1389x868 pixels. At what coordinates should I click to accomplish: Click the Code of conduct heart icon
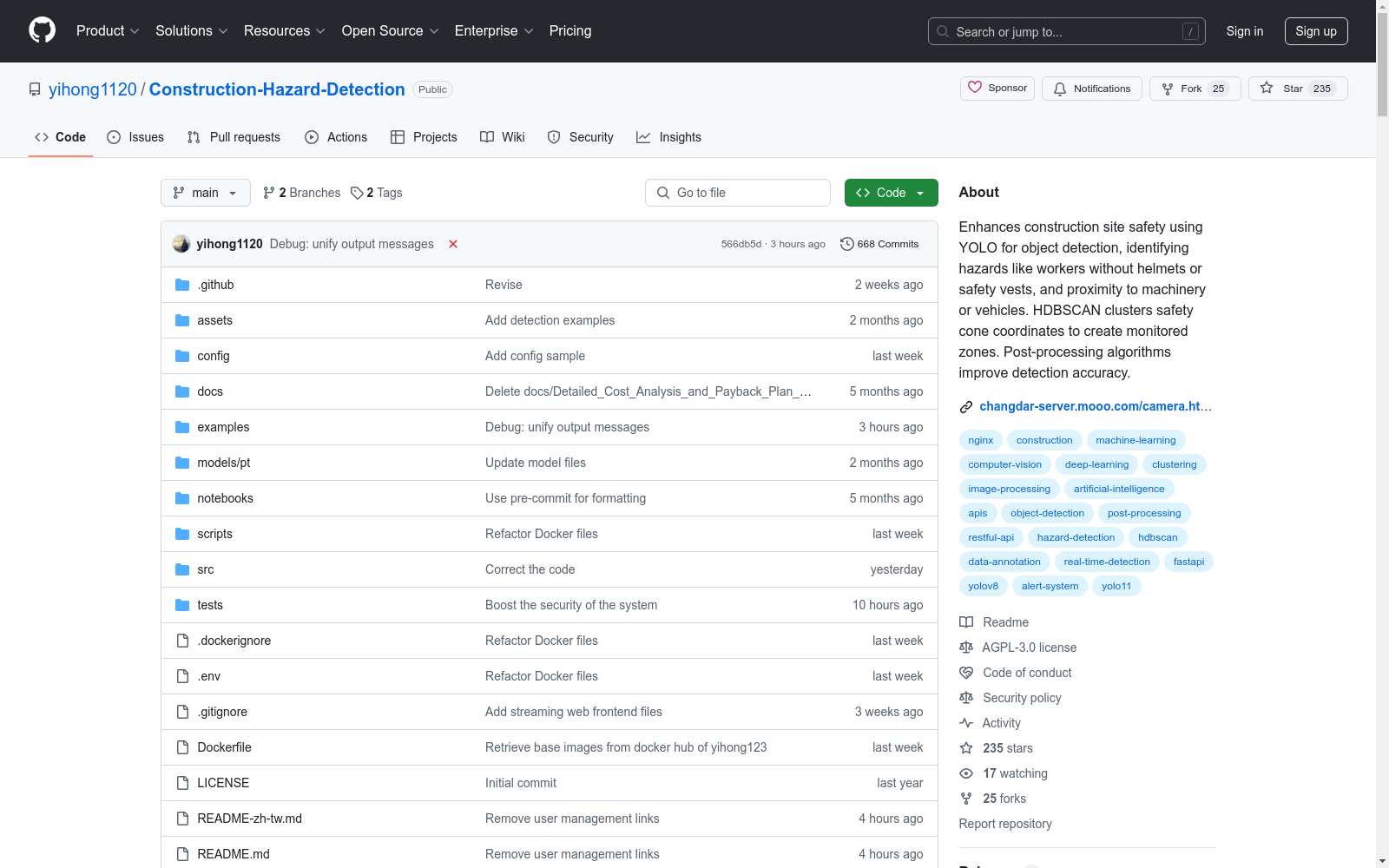pos(966,673)
